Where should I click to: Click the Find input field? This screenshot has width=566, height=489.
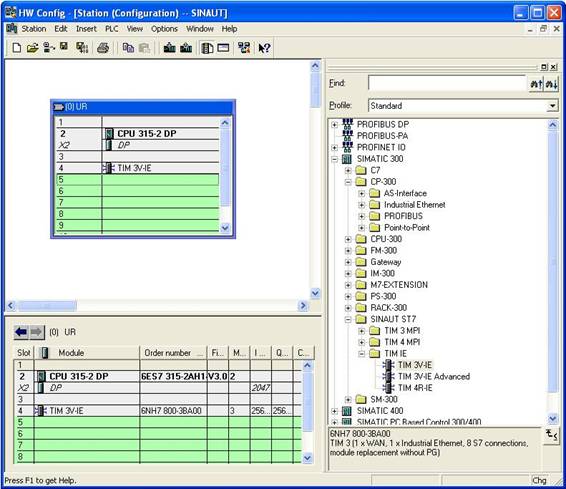tap(447, 83)
